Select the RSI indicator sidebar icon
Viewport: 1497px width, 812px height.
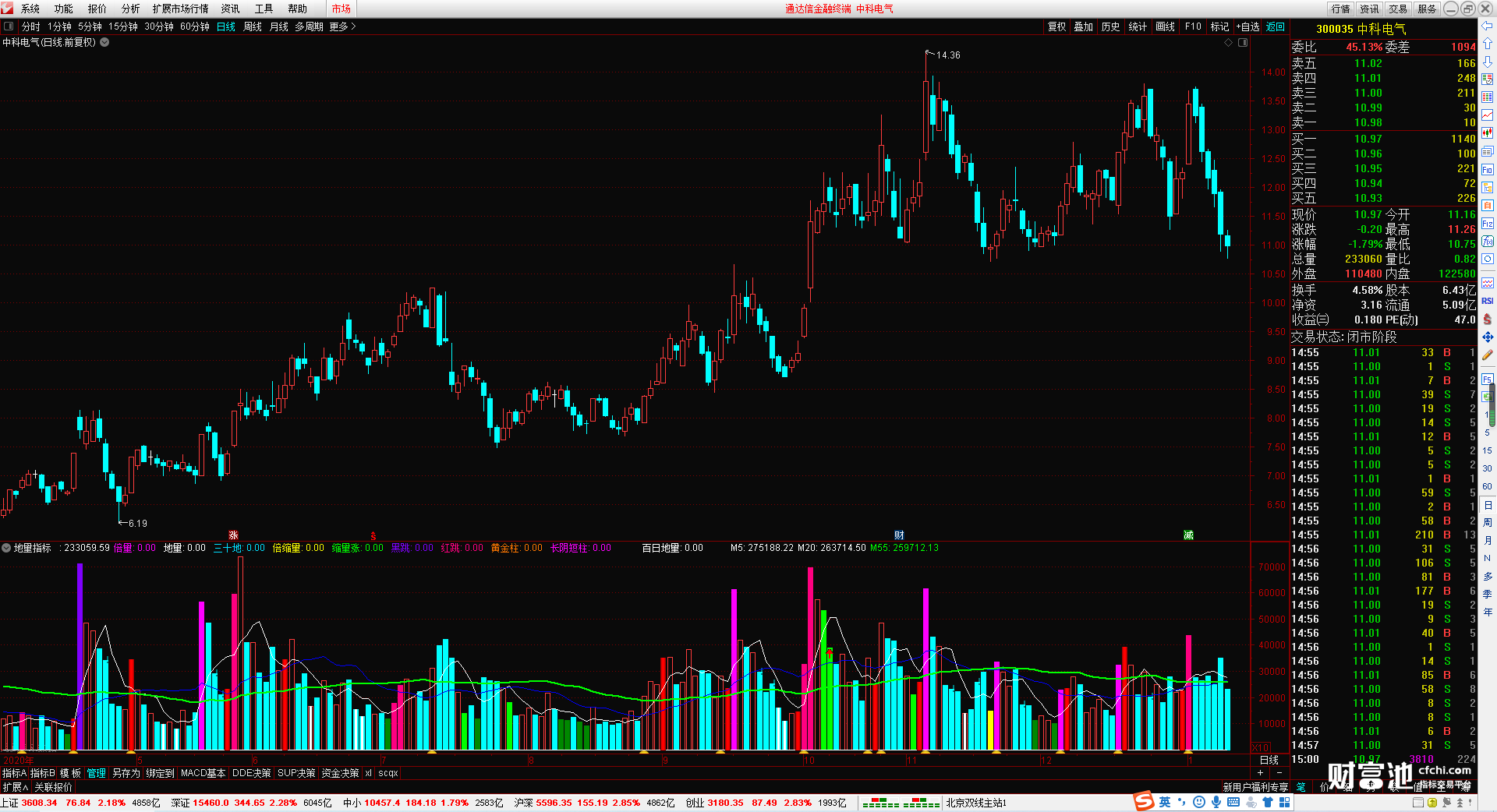tap(1488, 301)
